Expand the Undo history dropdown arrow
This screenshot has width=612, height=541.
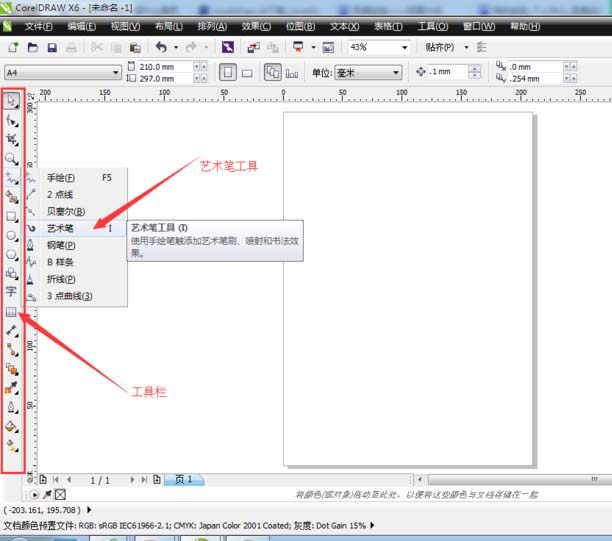[176, 47]
